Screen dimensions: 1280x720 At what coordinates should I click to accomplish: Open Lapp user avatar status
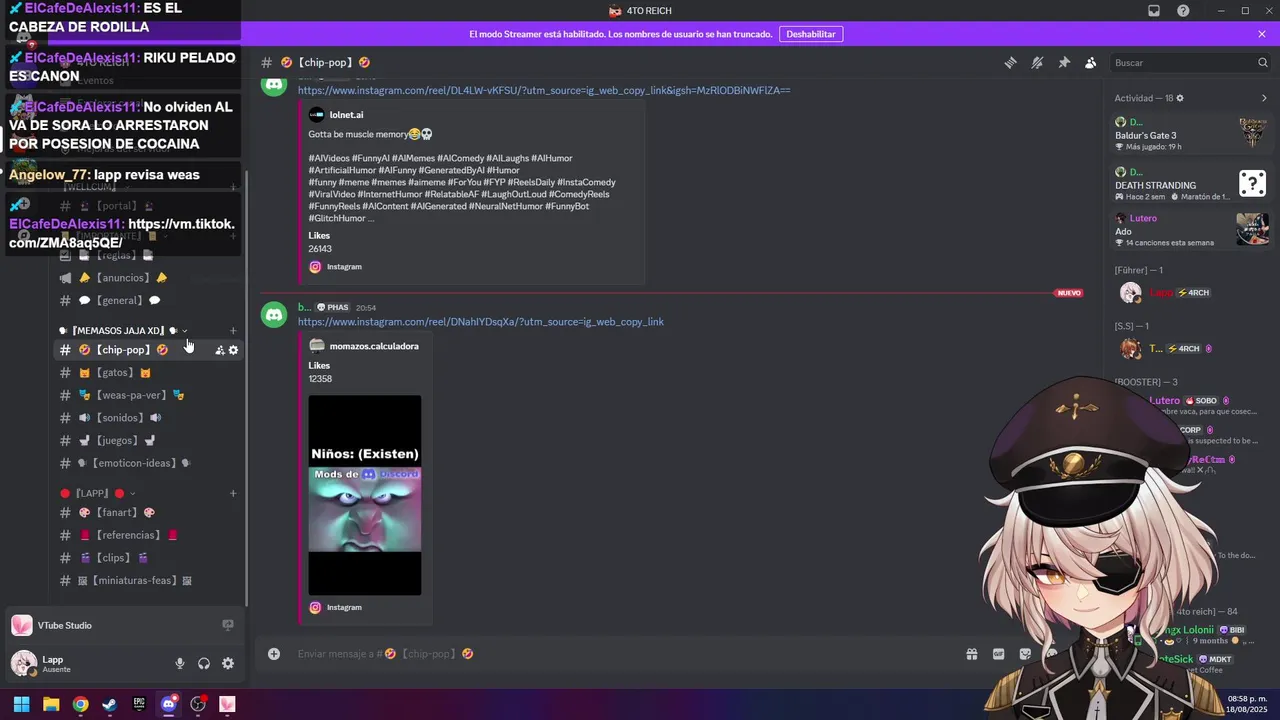[x=23, y=663]
